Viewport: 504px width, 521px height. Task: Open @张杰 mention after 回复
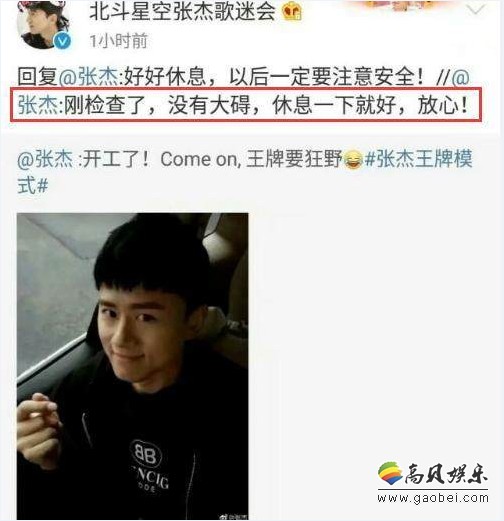click(x=88, y=77)
